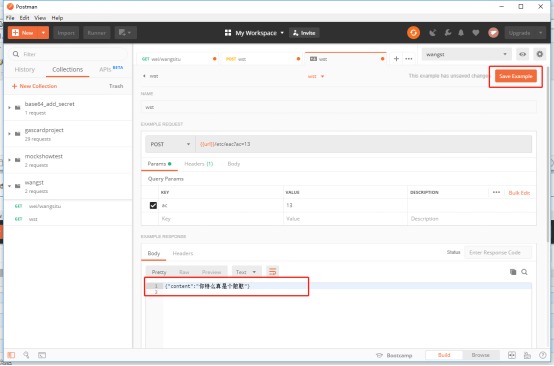The image size is (554, 366).
Task: Expand the mockshowtest collection
Action: pos(10,160)
